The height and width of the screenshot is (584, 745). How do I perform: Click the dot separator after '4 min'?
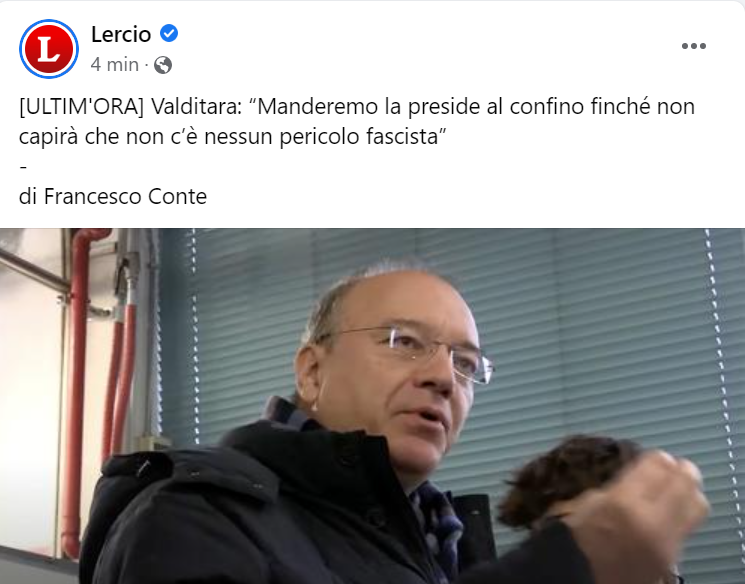tap(146, 65)
